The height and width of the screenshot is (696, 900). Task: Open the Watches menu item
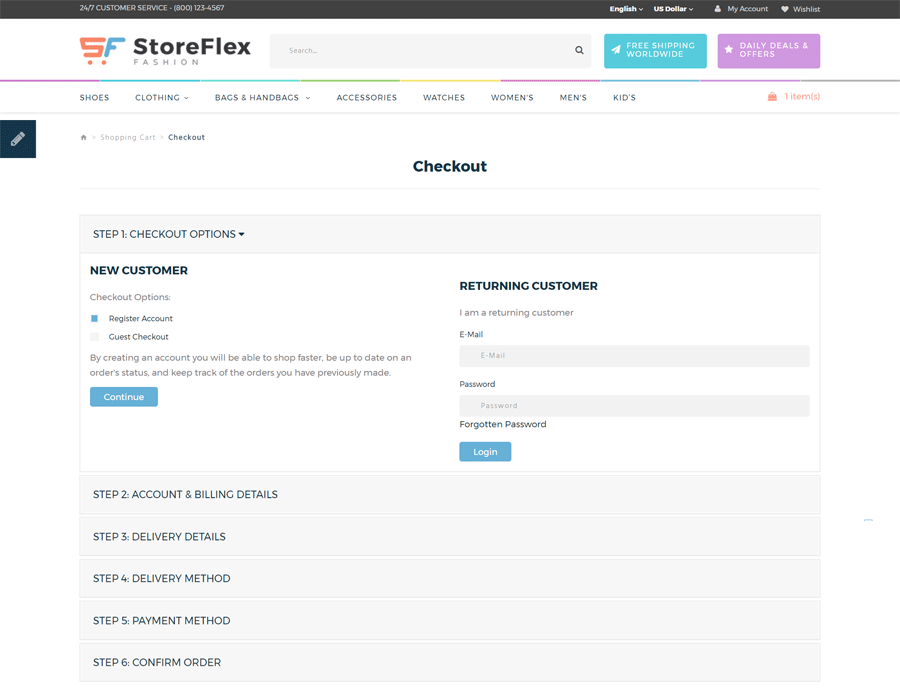pyautogui.click(x=444, y=98)
